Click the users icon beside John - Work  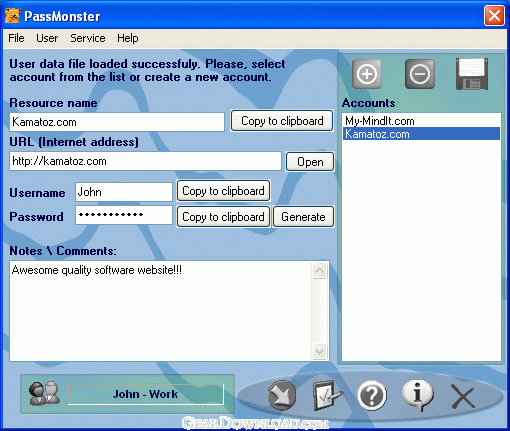[x=44, y=394]
